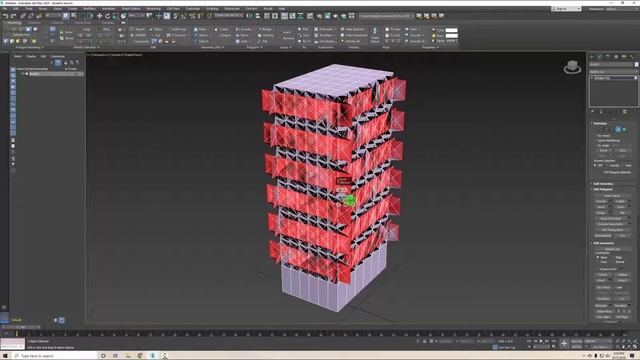This screenshot has height=360, width=640.
Task: Open the Modifiers menu
Action: tap(89, 9)
